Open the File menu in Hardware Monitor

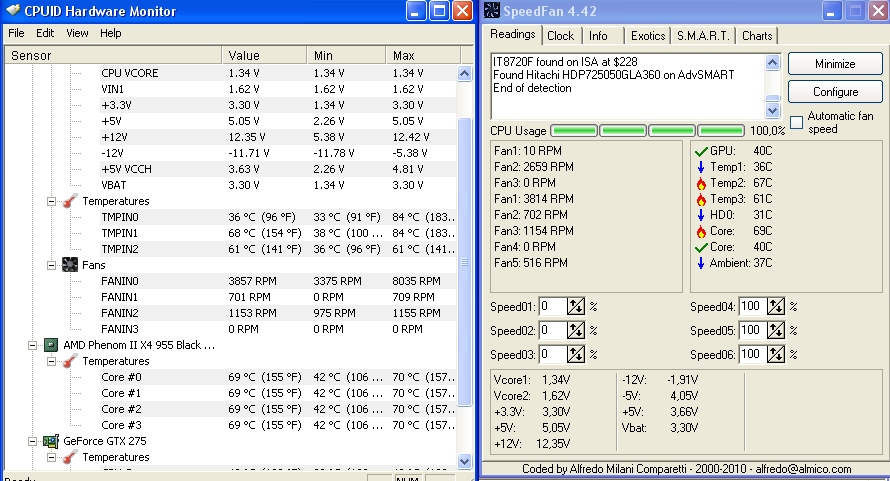(16, 33)
